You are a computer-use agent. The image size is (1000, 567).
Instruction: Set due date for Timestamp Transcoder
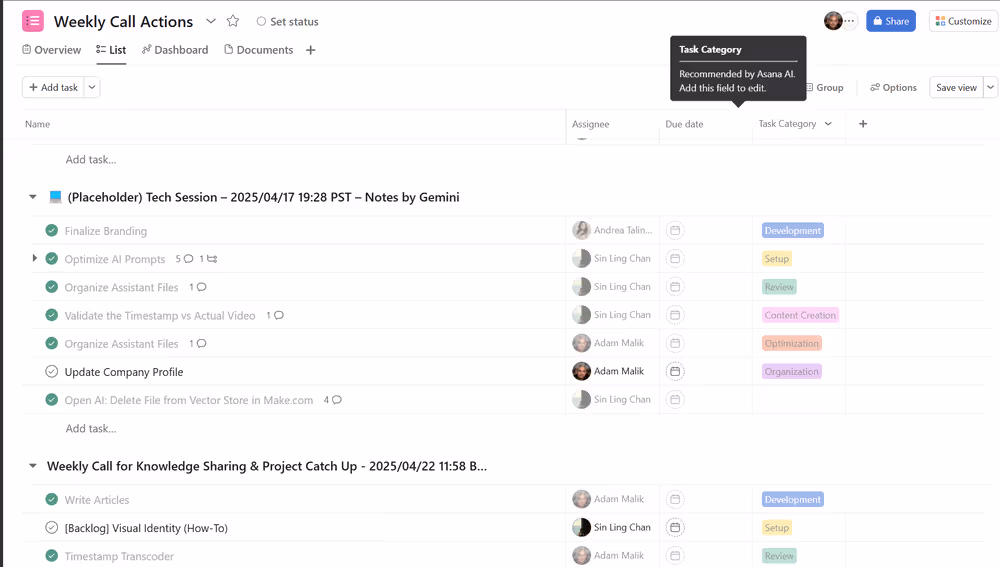pyautogui.click(x=675, y=556)
